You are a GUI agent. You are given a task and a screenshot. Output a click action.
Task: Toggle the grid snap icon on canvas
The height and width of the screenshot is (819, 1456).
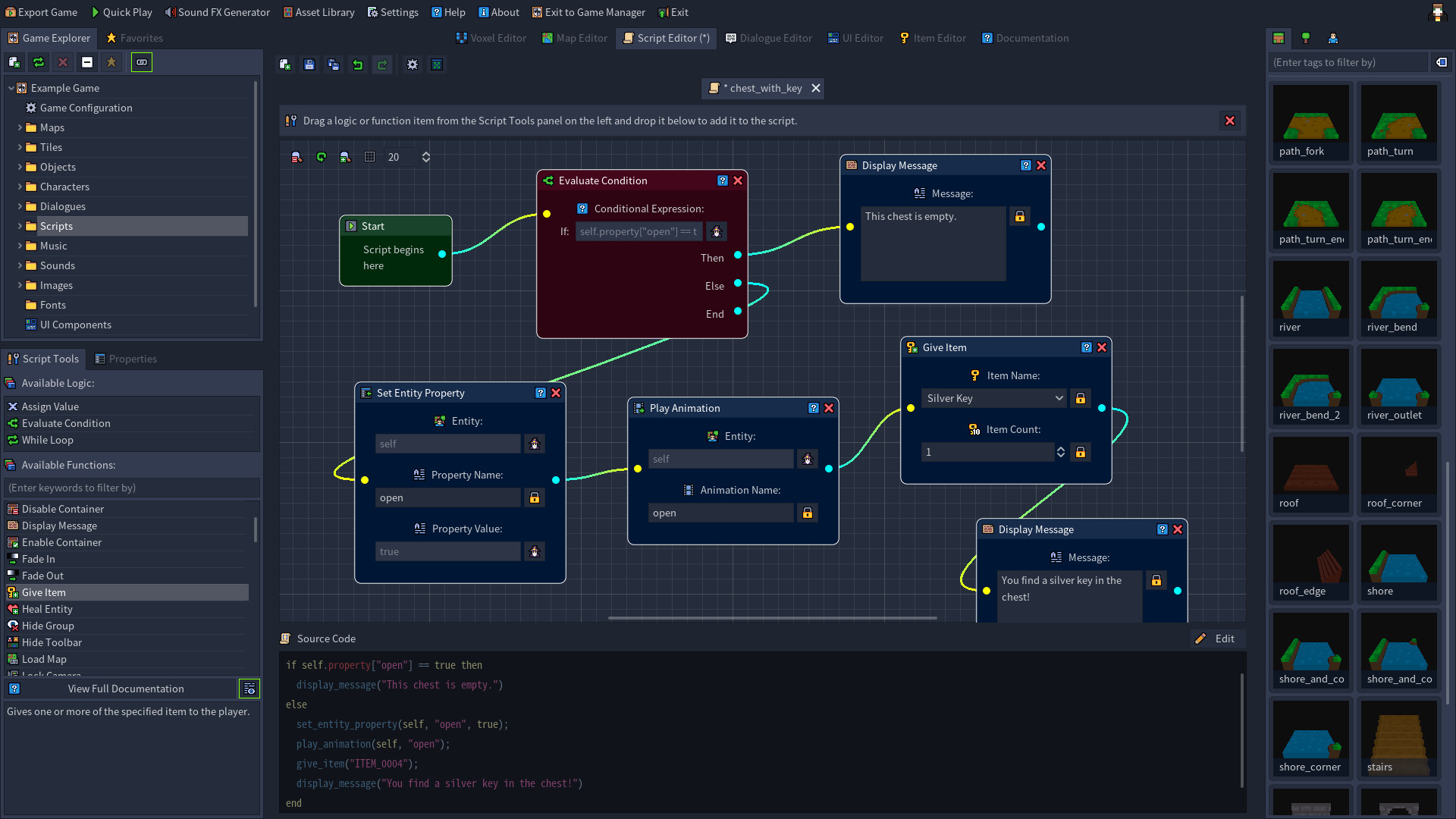coord(370,157)
